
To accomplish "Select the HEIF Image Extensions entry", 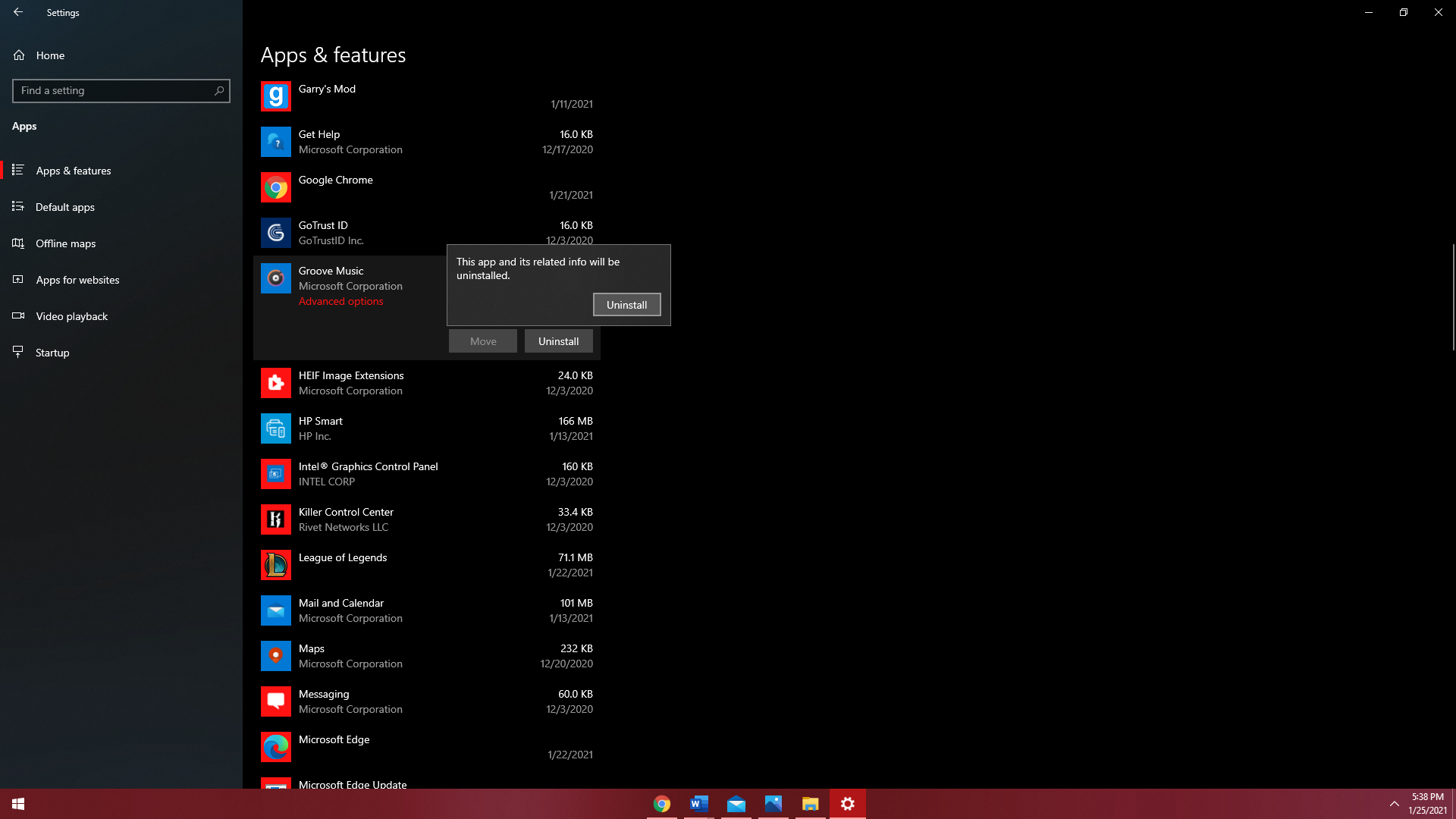I will [427, 383].
